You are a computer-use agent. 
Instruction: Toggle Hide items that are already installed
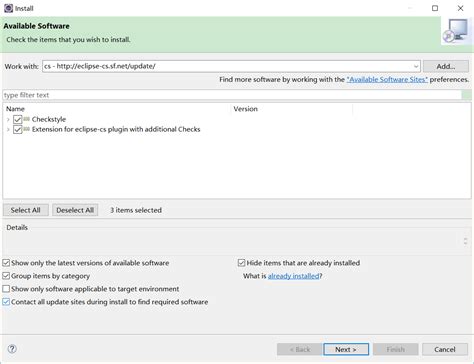pos(242,263)
